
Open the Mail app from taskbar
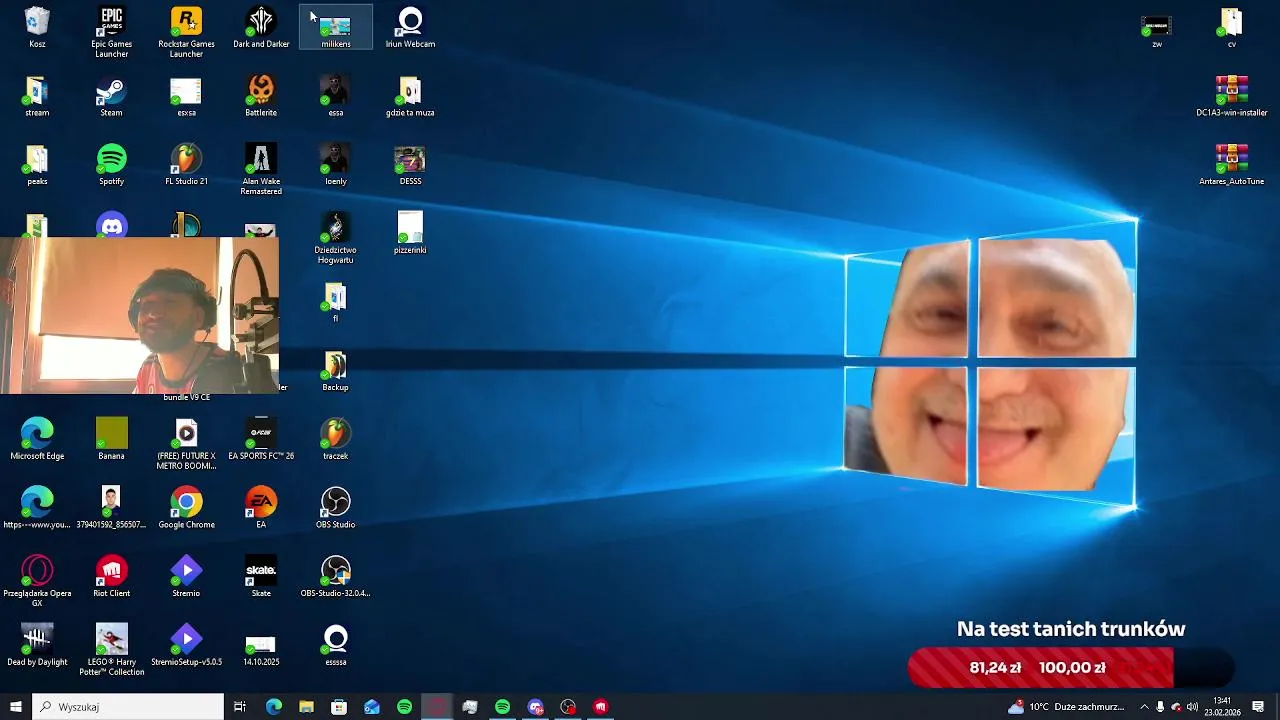tap(372, 707)
